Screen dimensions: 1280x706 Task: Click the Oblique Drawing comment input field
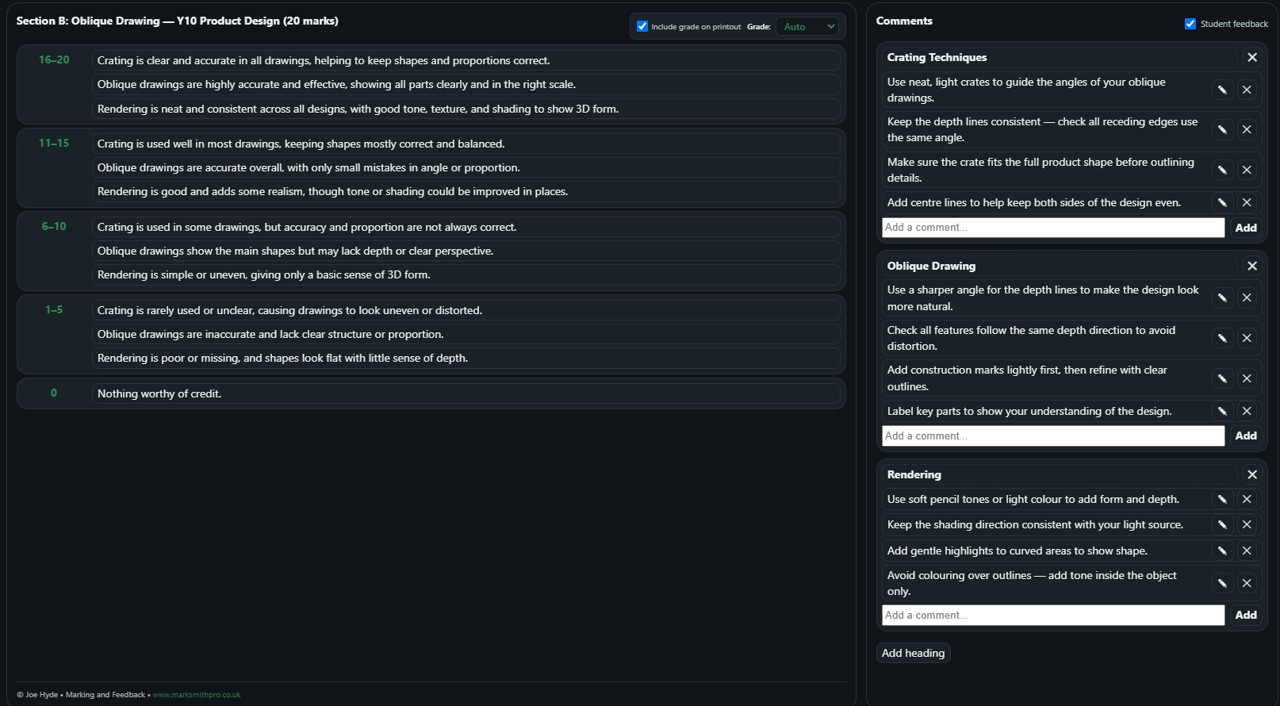(x=1052, y=436)
